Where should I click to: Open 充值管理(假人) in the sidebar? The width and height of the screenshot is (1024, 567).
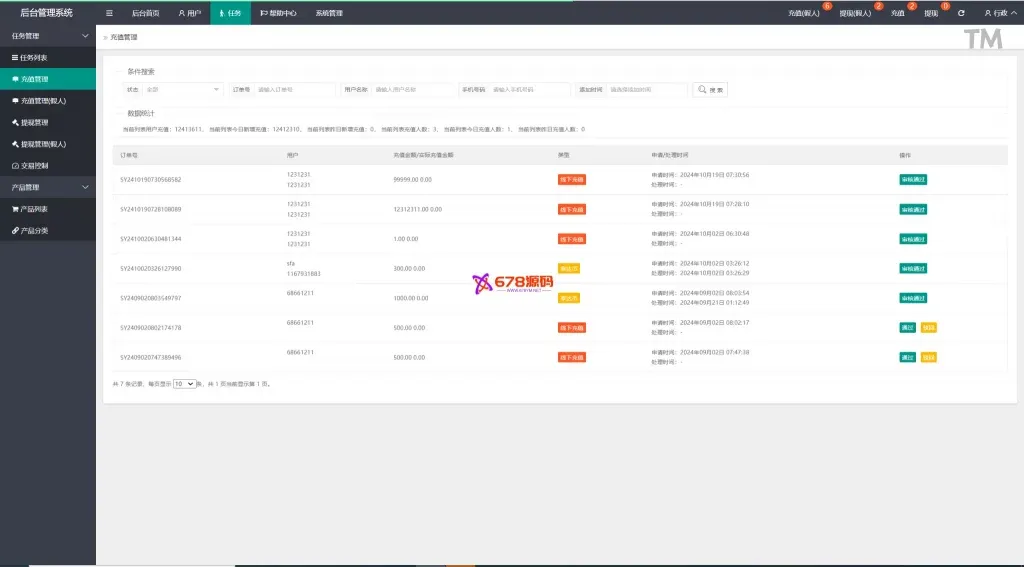pyautogui.click(x=42, y=101)
